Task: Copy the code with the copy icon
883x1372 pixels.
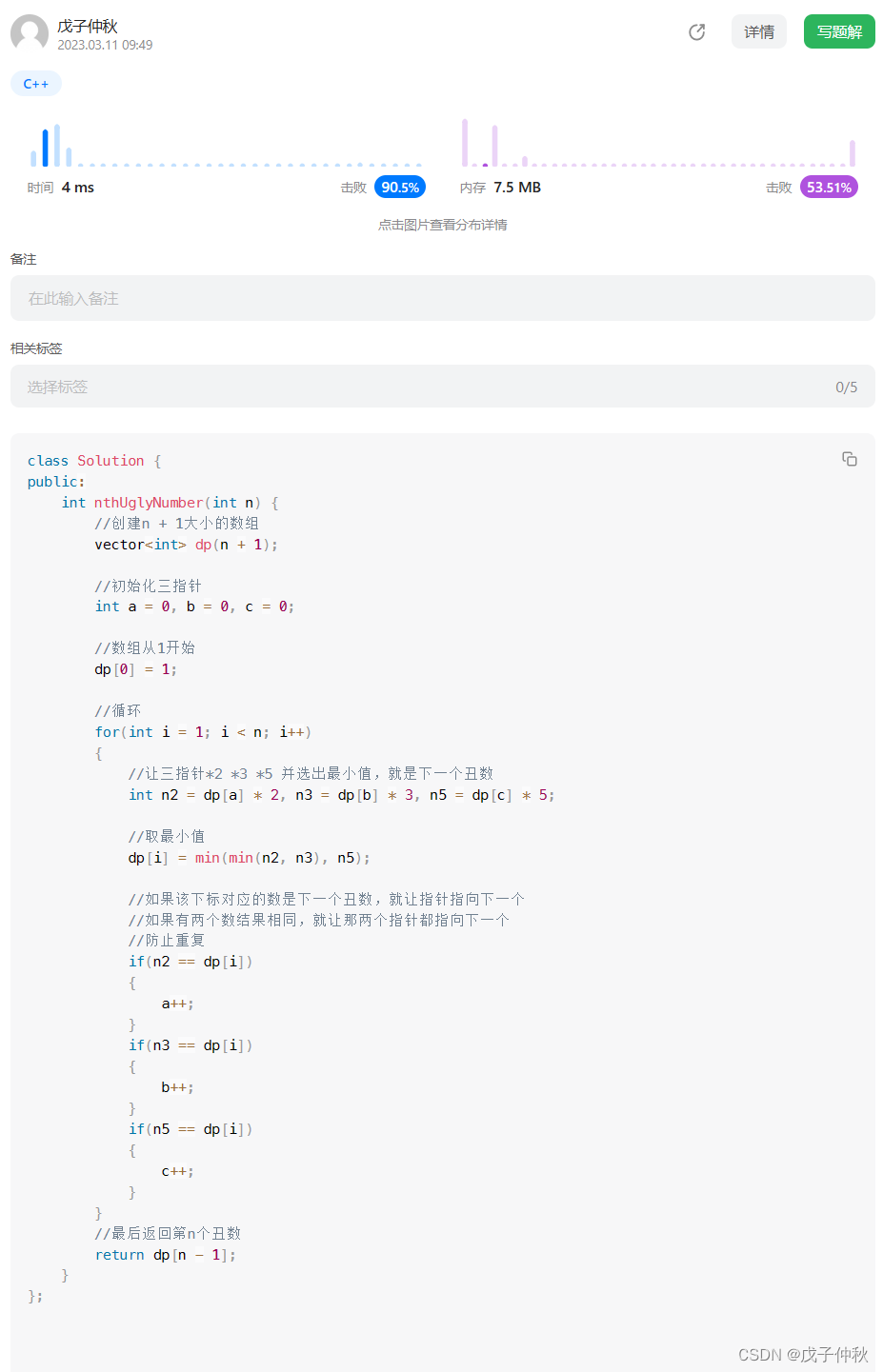Action: tap(850, 459)
